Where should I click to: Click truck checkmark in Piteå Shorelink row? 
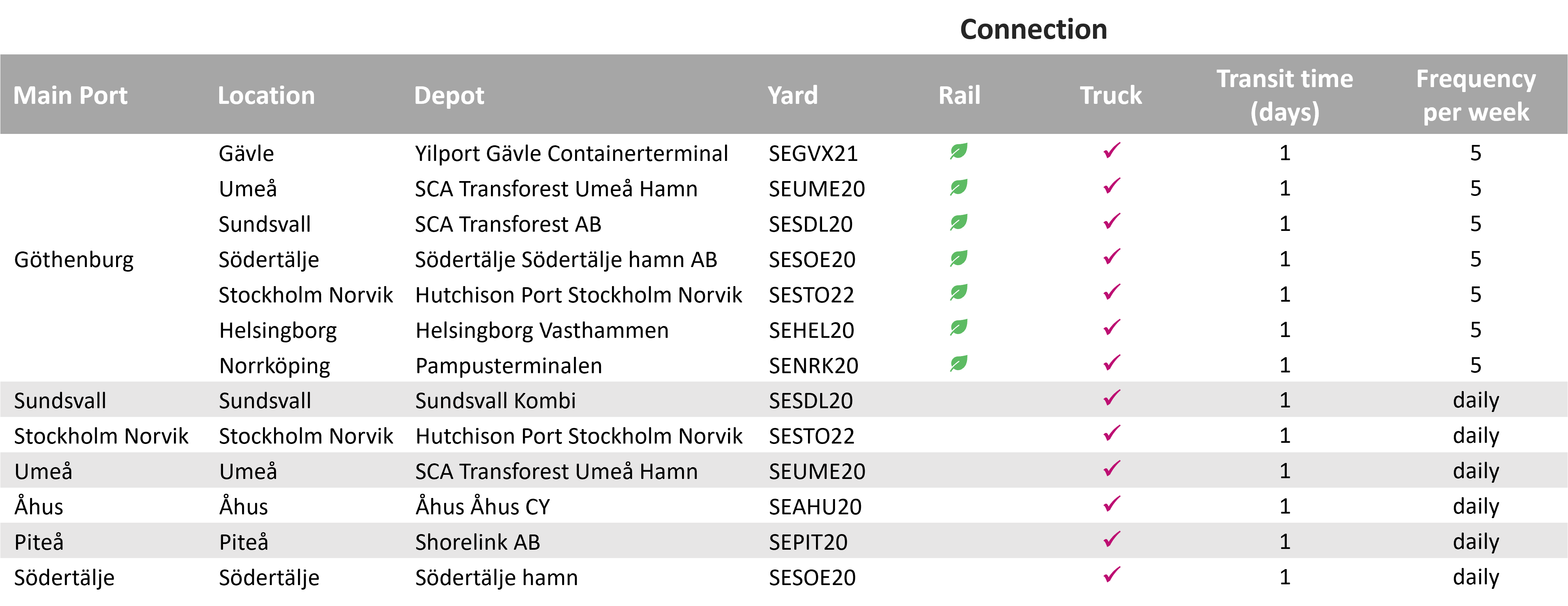tap(1111, 540)
